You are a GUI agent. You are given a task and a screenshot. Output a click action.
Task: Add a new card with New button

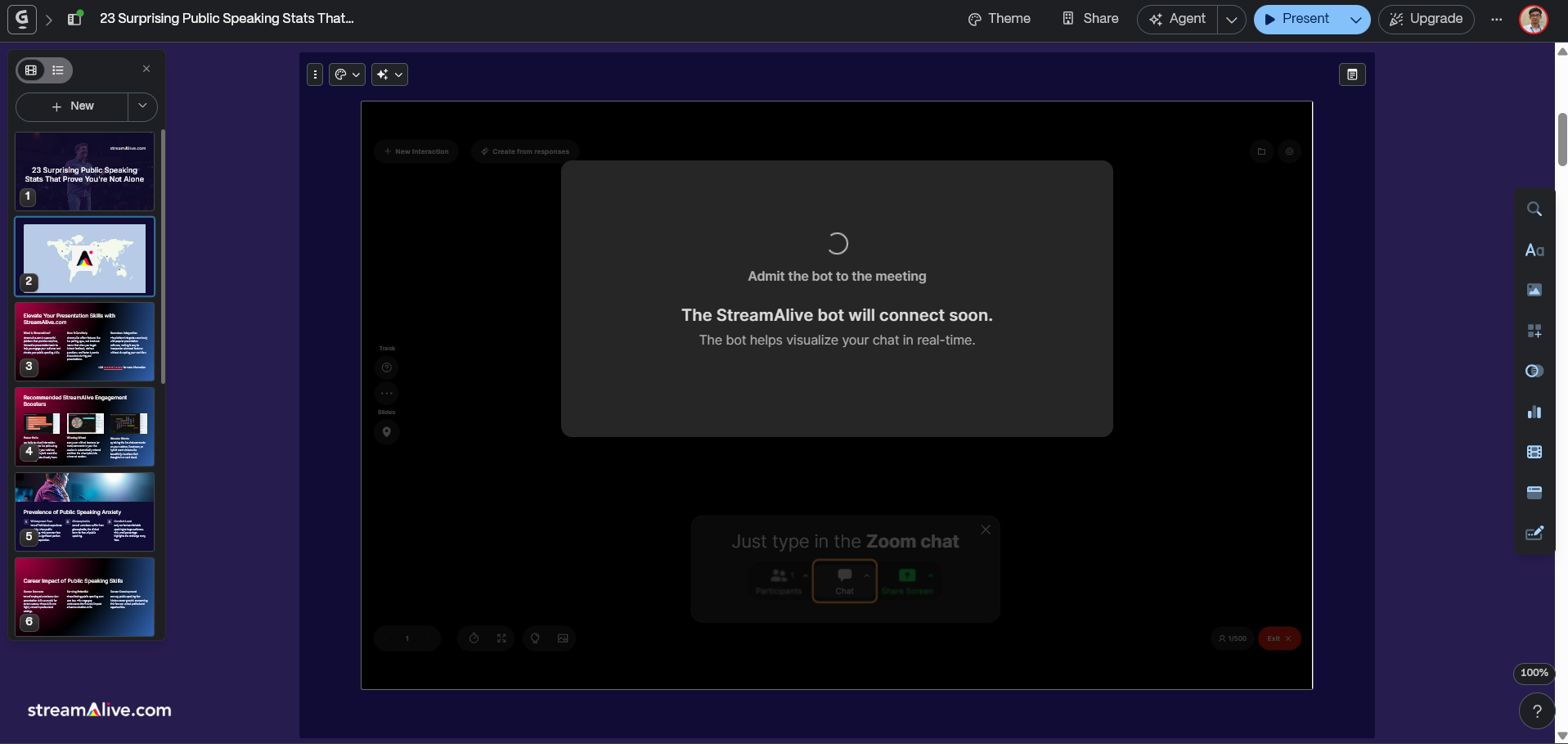click(72, 106)
